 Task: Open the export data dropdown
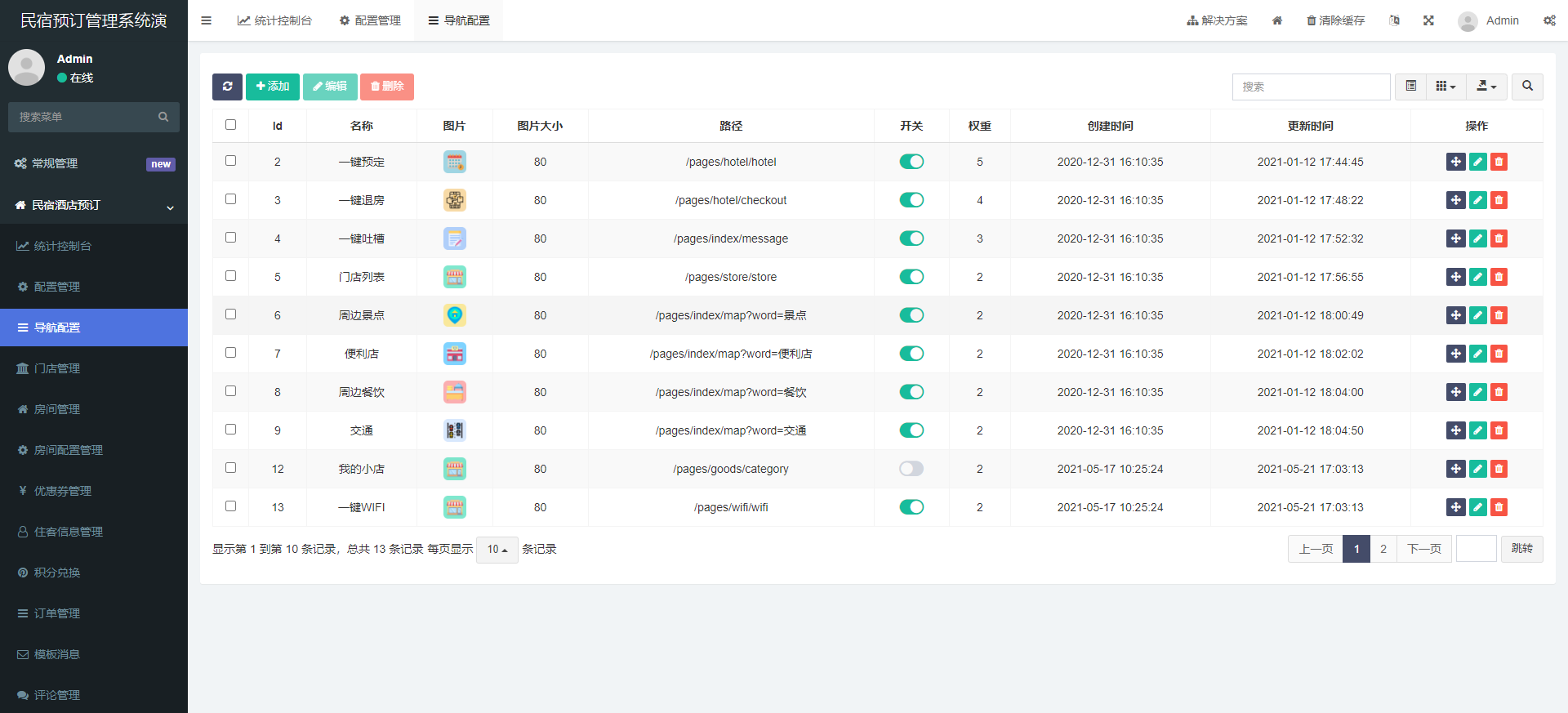[x=1486, y=87]
